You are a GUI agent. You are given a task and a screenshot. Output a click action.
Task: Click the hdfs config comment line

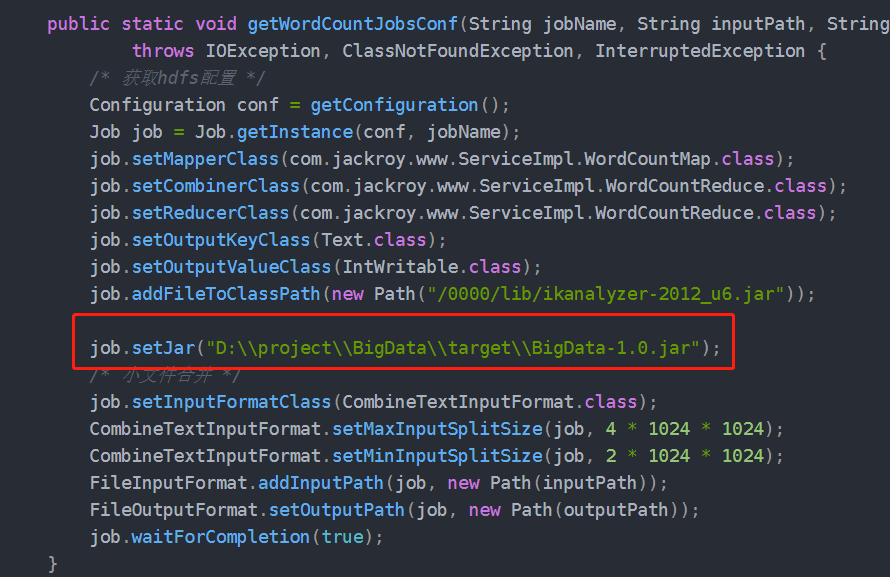pos(177,78)
